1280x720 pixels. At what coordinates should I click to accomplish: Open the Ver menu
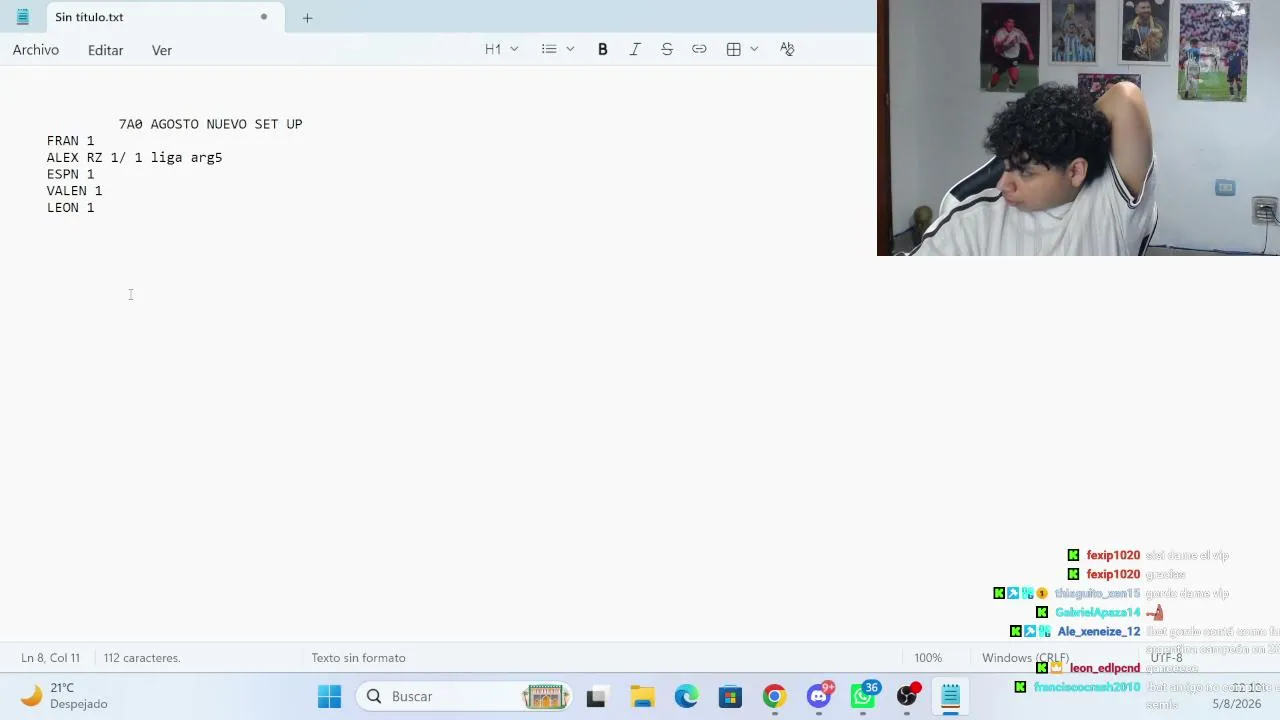tap(162, 50)
